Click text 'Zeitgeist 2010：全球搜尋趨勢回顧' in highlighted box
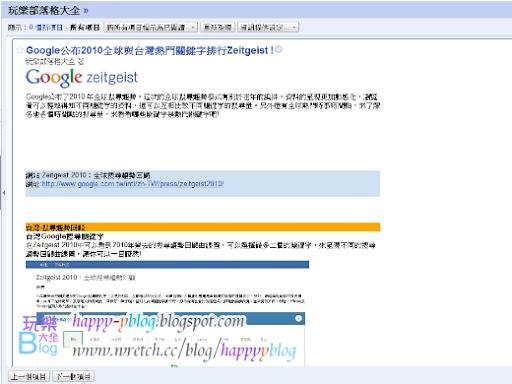The width and height of the screenshot is (512, 384). click(x=95, y=175)
